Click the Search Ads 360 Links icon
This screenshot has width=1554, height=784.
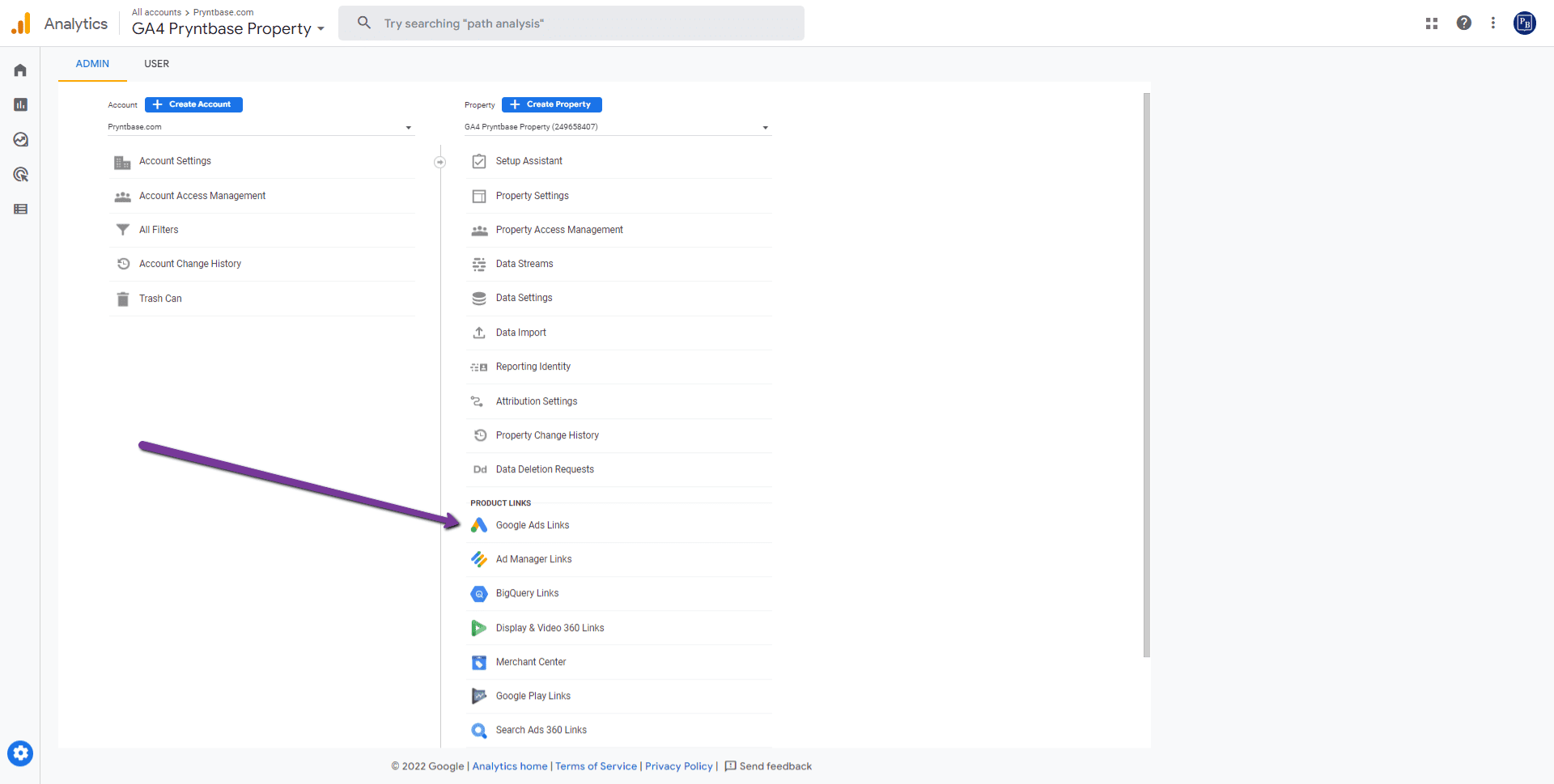pyautogui.click(x=479, y=730)
